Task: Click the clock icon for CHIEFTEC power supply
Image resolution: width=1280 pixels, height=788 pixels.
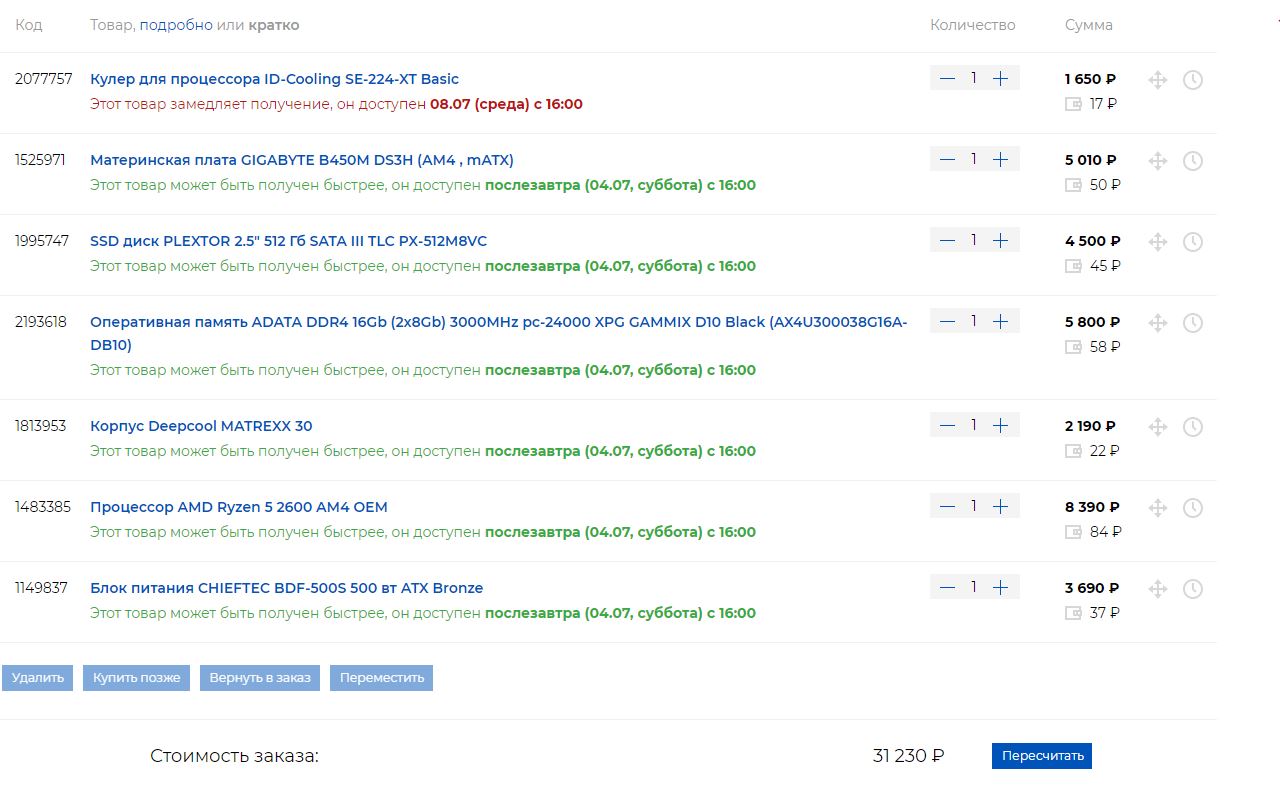Action: (x=1192, y=589)
